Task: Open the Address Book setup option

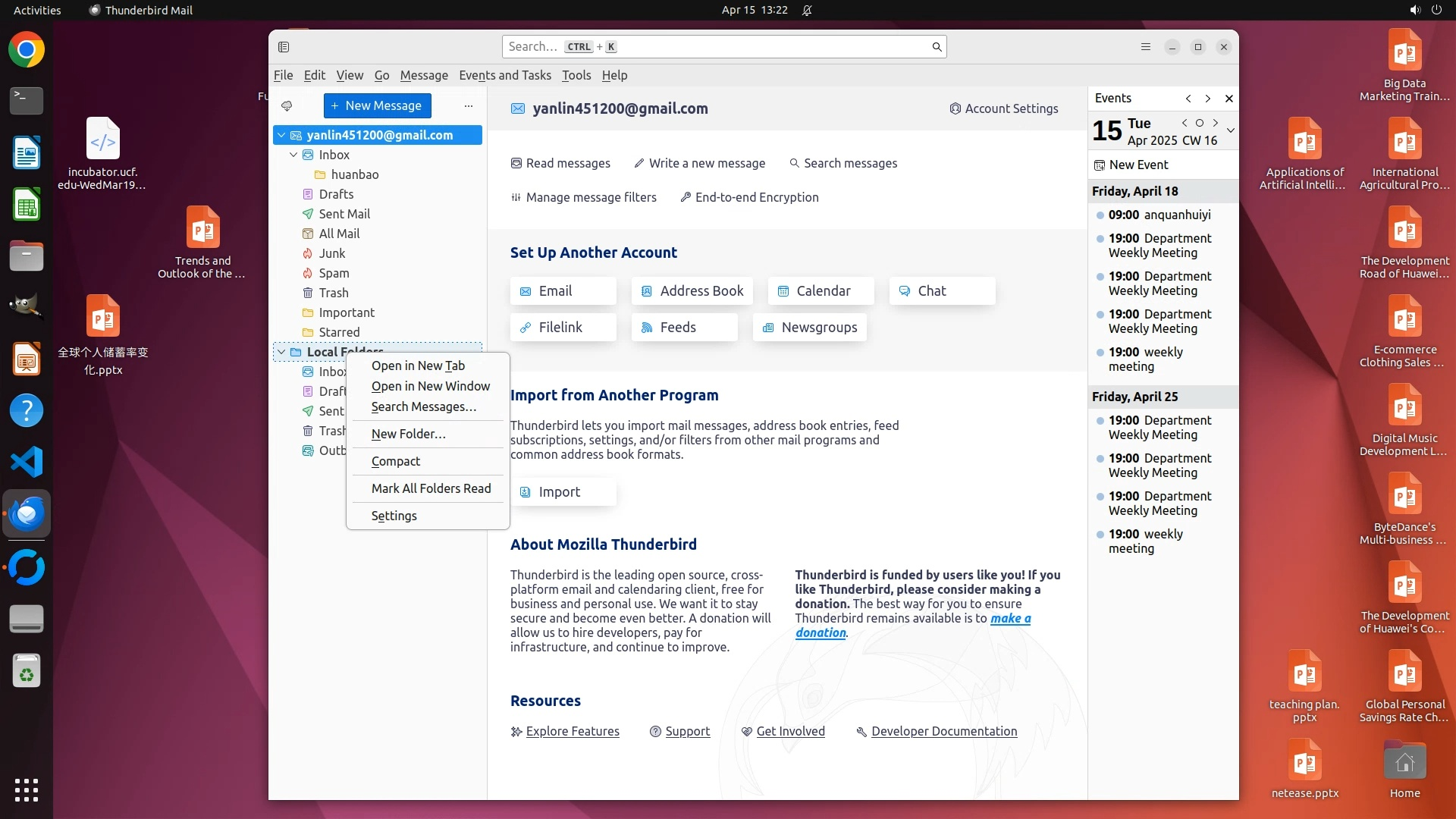Action: click(692, 291)
